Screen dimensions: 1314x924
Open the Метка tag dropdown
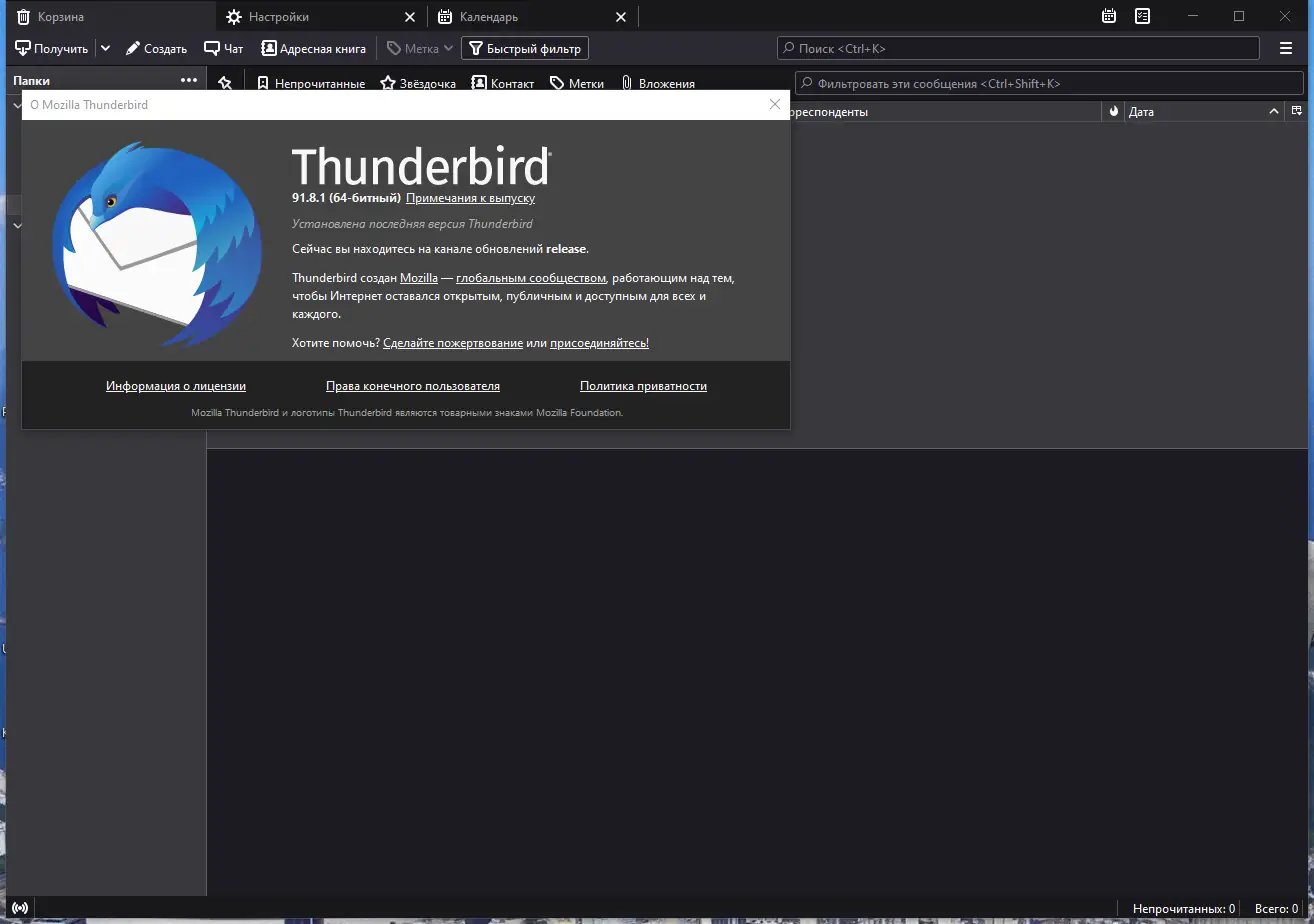pos(420,48)
